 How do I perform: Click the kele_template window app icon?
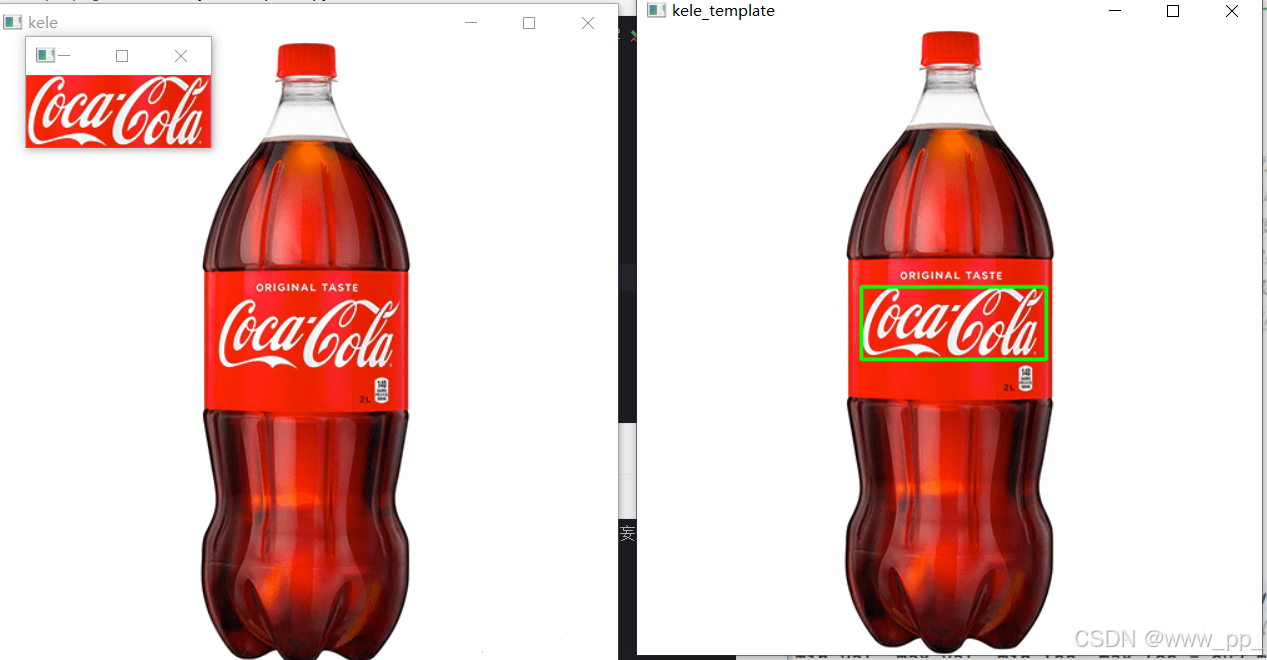click(x=657, y=10)
